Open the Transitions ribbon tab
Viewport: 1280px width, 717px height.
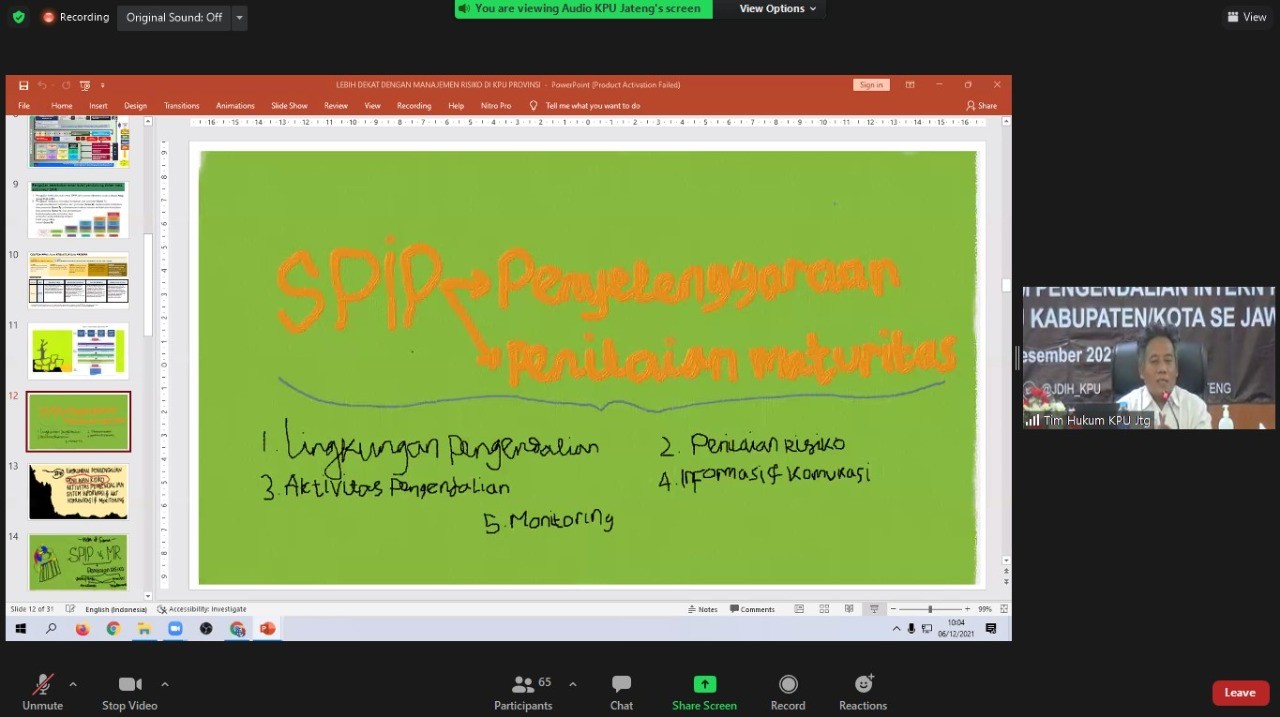[x=181, y=106]
